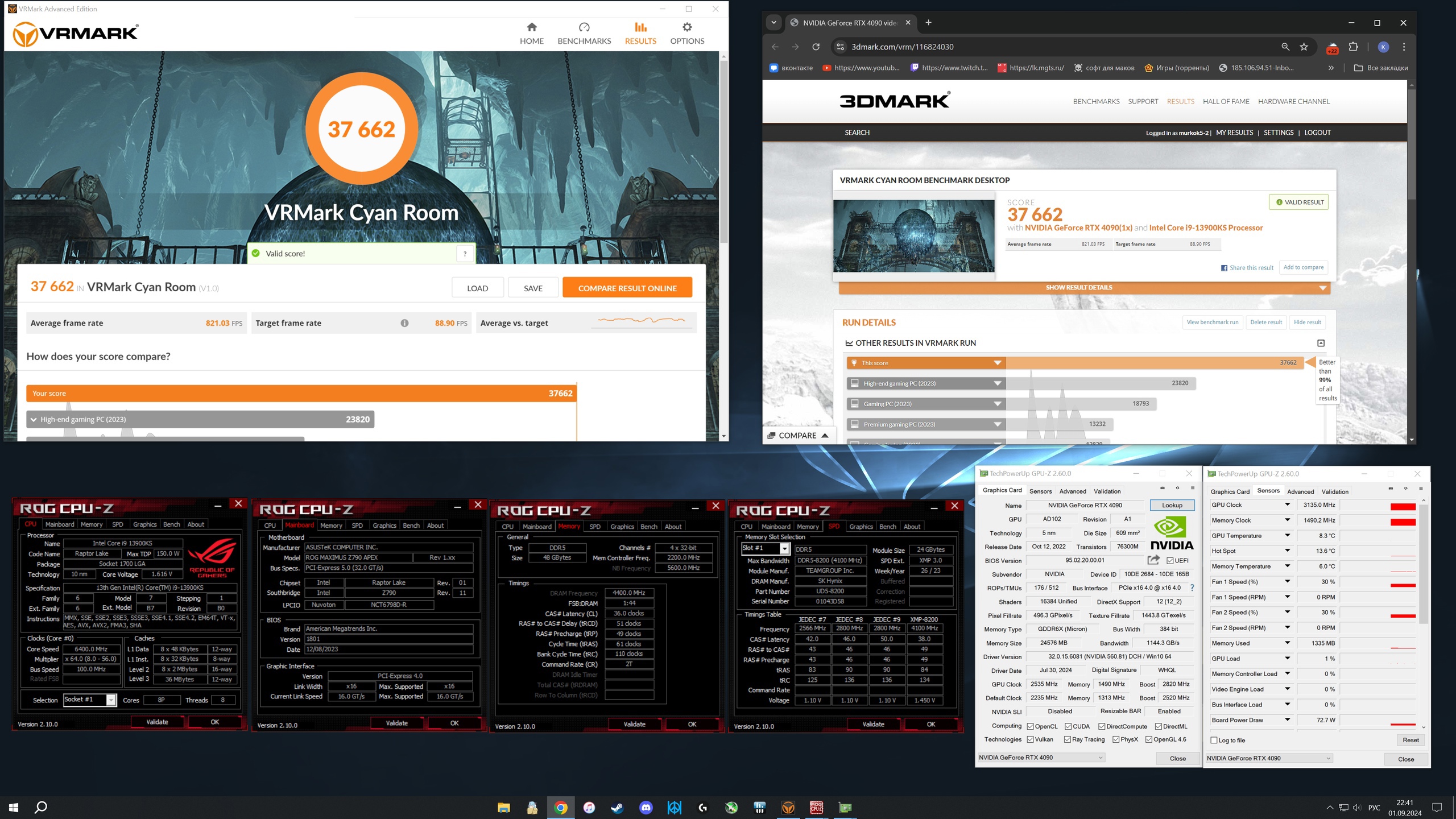The image size is (1456, 819).
Task: Open the Slot #1 dropdown in CPU-Z SPD
Action: click(x=784, y=548)
